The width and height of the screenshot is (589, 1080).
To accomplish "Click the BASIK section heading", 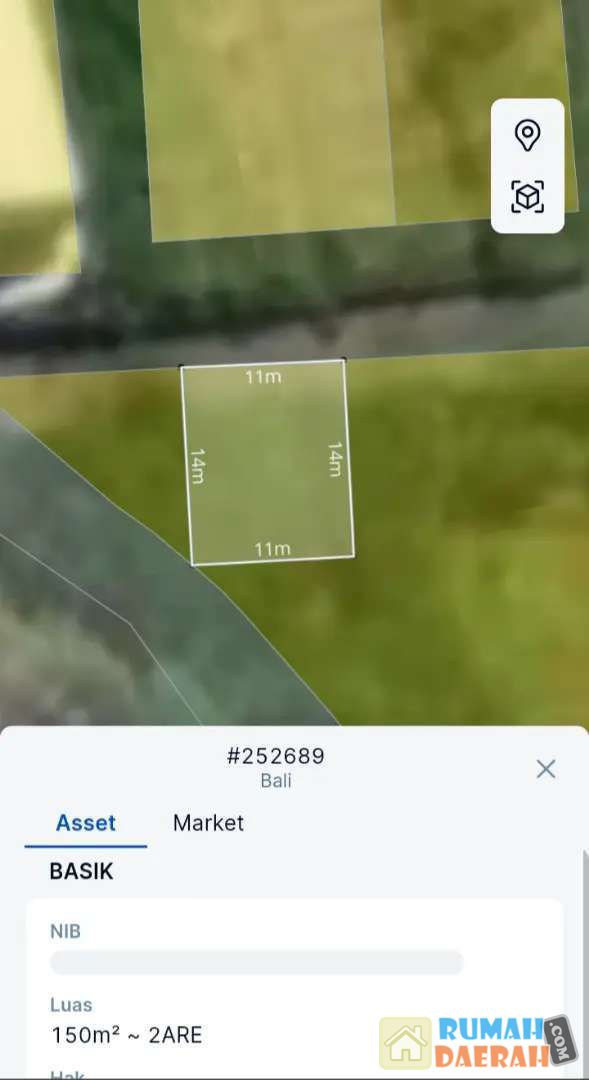I will [x=81, y=871].
